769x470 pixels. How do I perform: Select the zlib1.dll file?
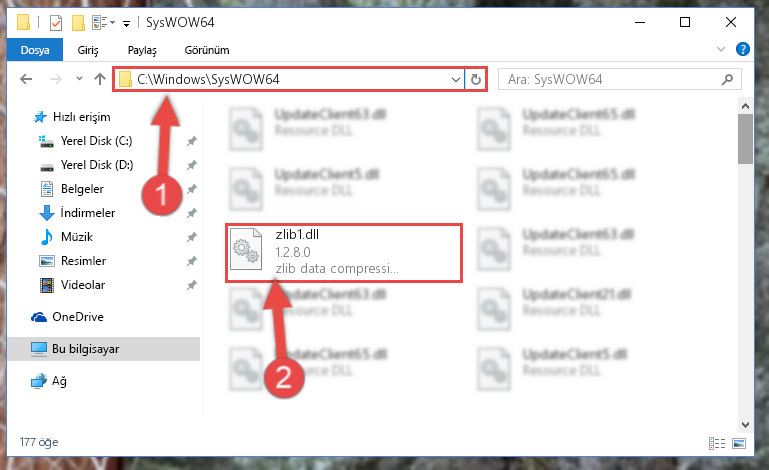coord(343,252)
